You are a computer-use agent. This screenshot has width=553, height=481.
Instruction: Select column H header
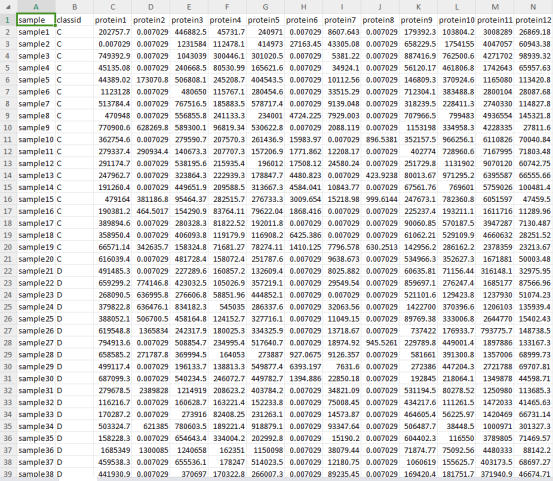(x=304, y=7)
